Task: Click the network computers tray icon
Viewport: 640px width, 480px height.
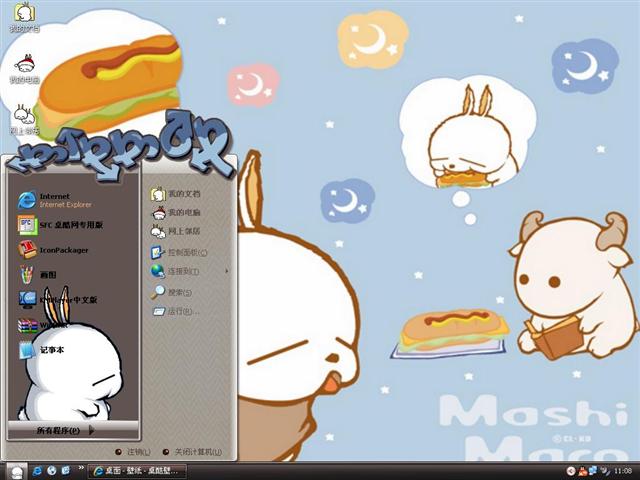Action: [x=593, y=471]
